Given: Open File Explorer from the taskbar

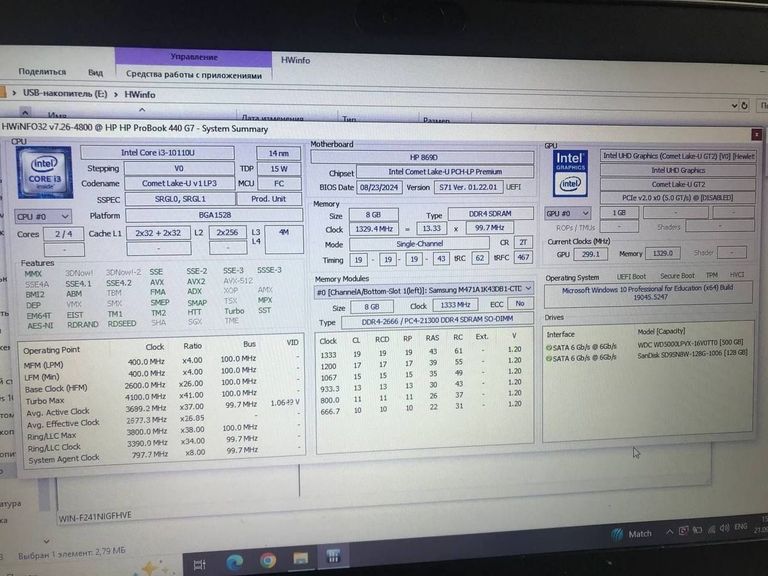Looking at the screenshot, I should (x=300, y=558).
